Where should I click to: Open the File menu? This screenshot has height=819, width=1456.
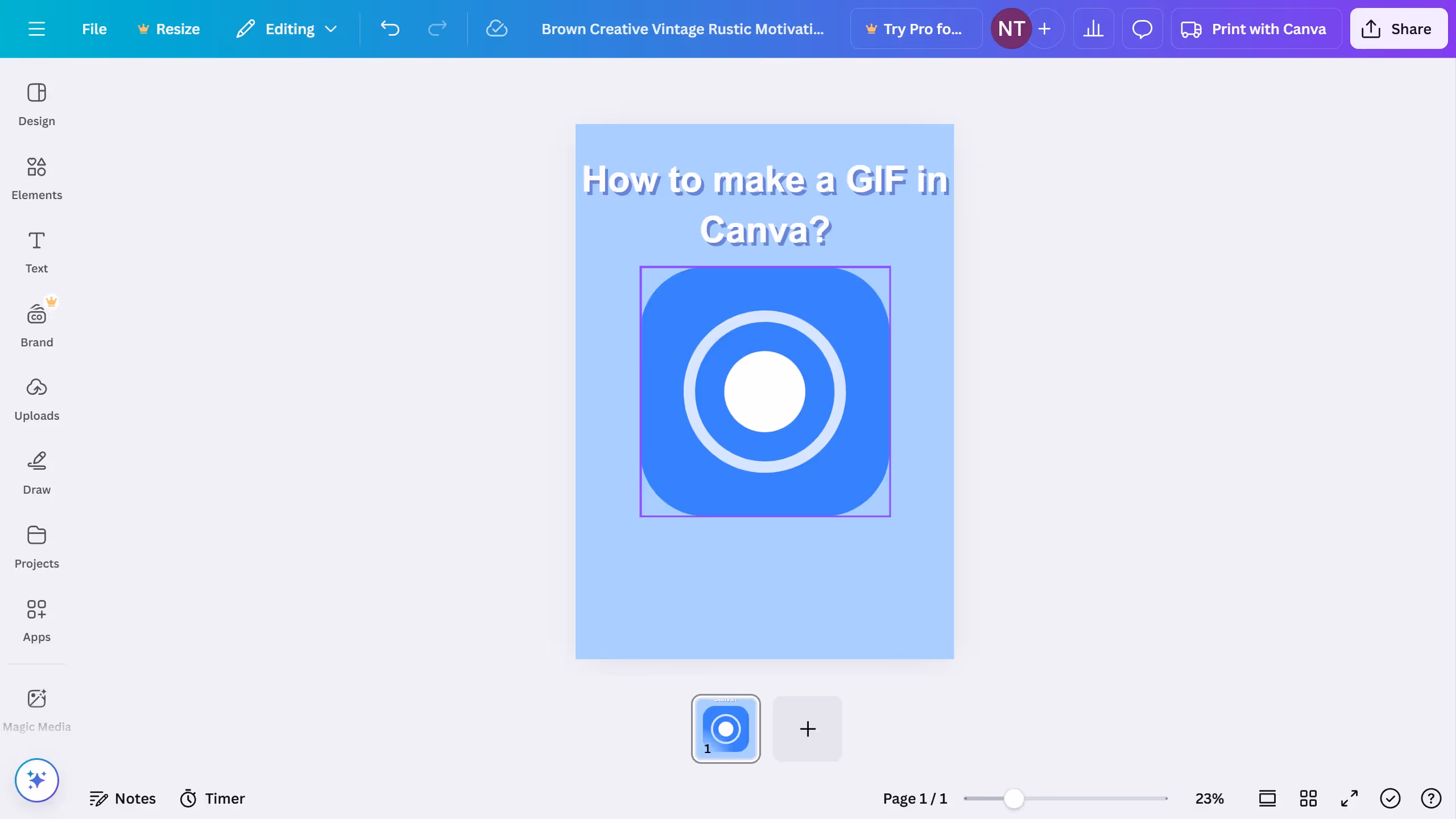(94, 28)
